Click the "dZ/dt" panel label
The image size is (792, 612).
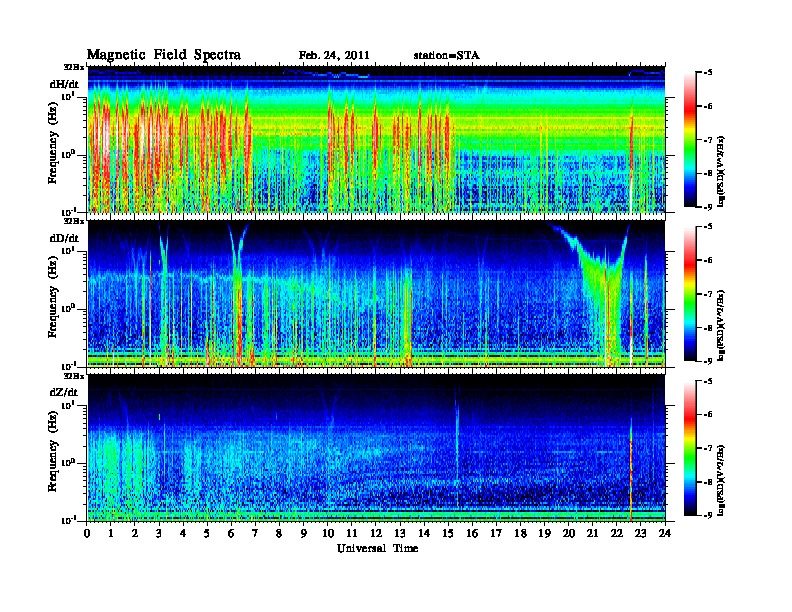click(x=64, y=392)
